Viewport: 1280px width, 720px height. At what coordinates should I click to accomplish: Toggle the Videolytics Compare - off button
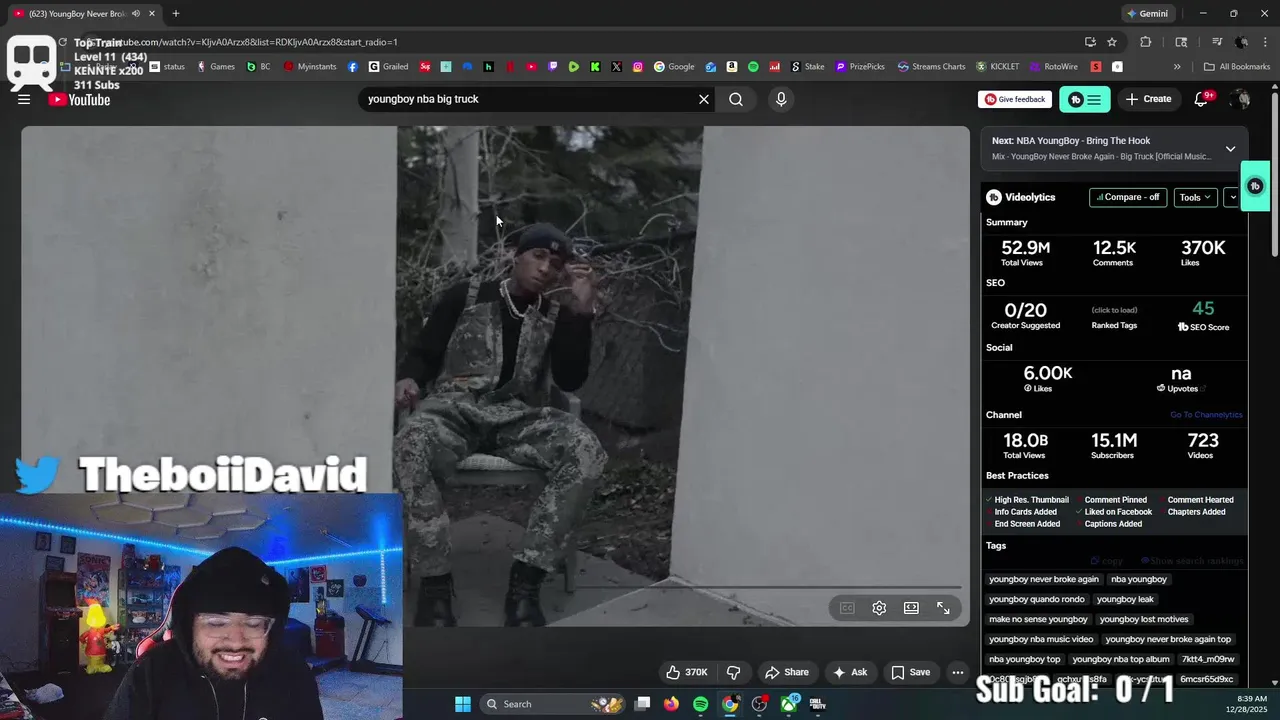click(1128, 197)
